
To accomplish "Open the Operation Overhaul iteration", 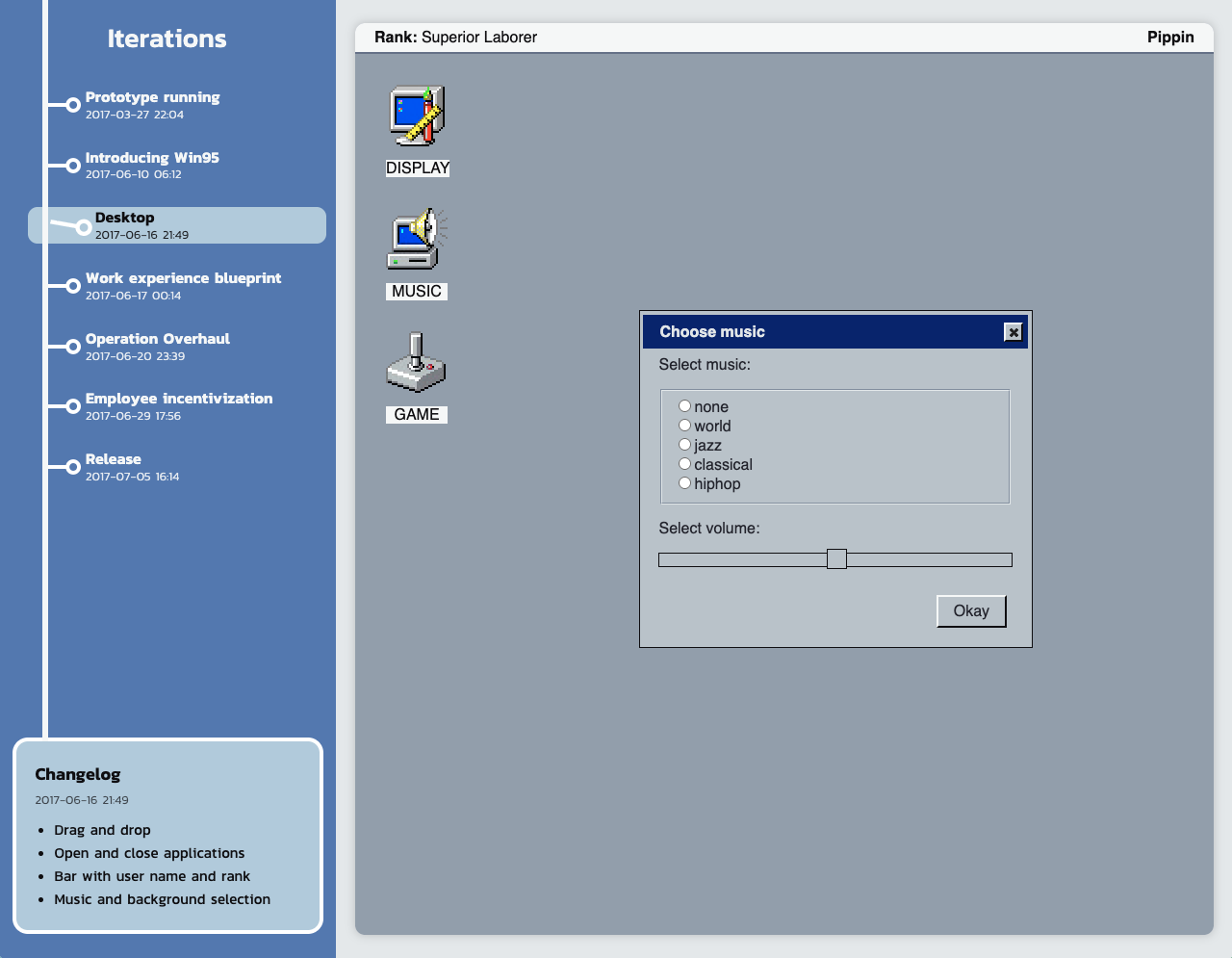I will pyautogui.click(x=158, y=339).
